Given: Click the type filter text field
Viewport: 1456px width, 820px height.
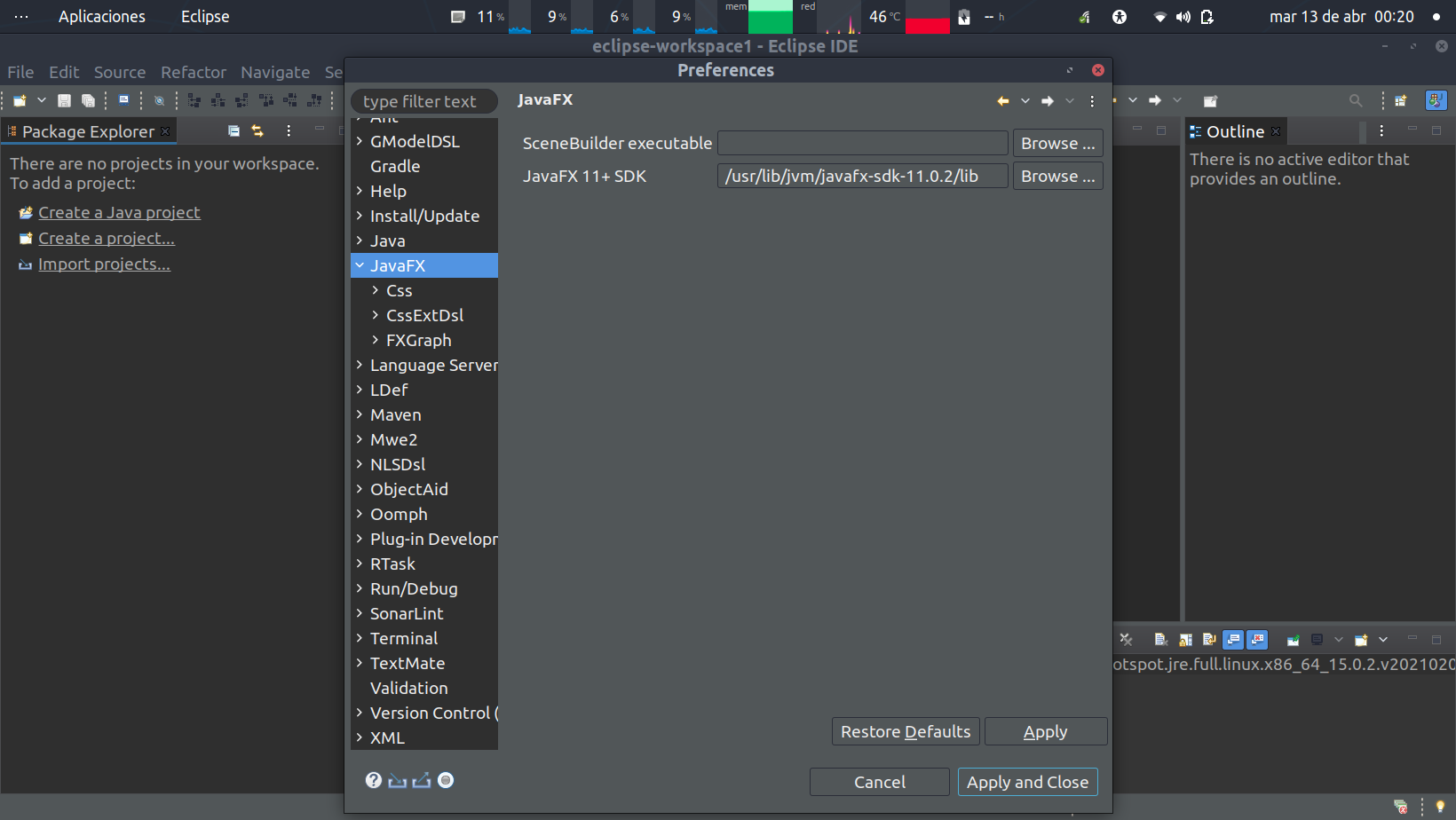Looking at the screenshot, I should coord(424,101).
